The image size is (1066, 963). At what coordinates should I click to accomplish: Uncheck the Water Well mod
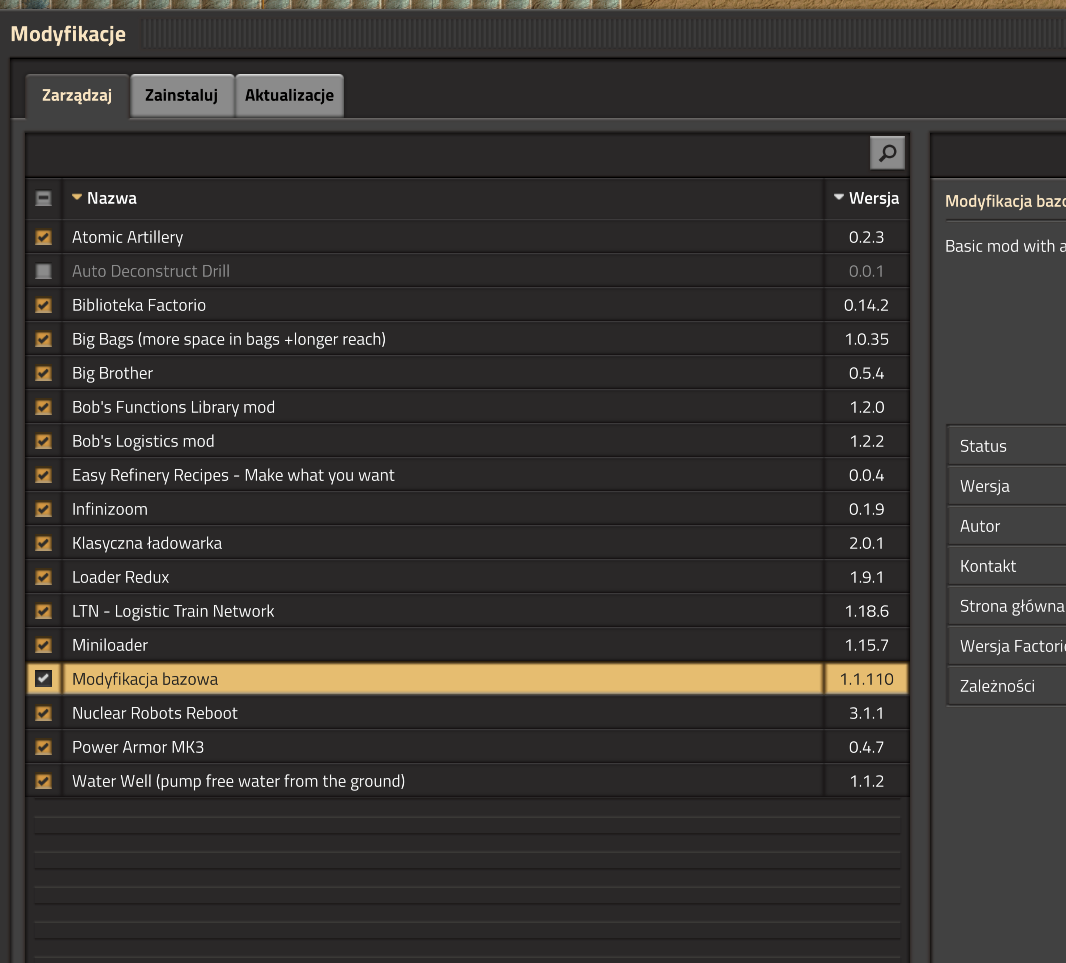point(43,782)
